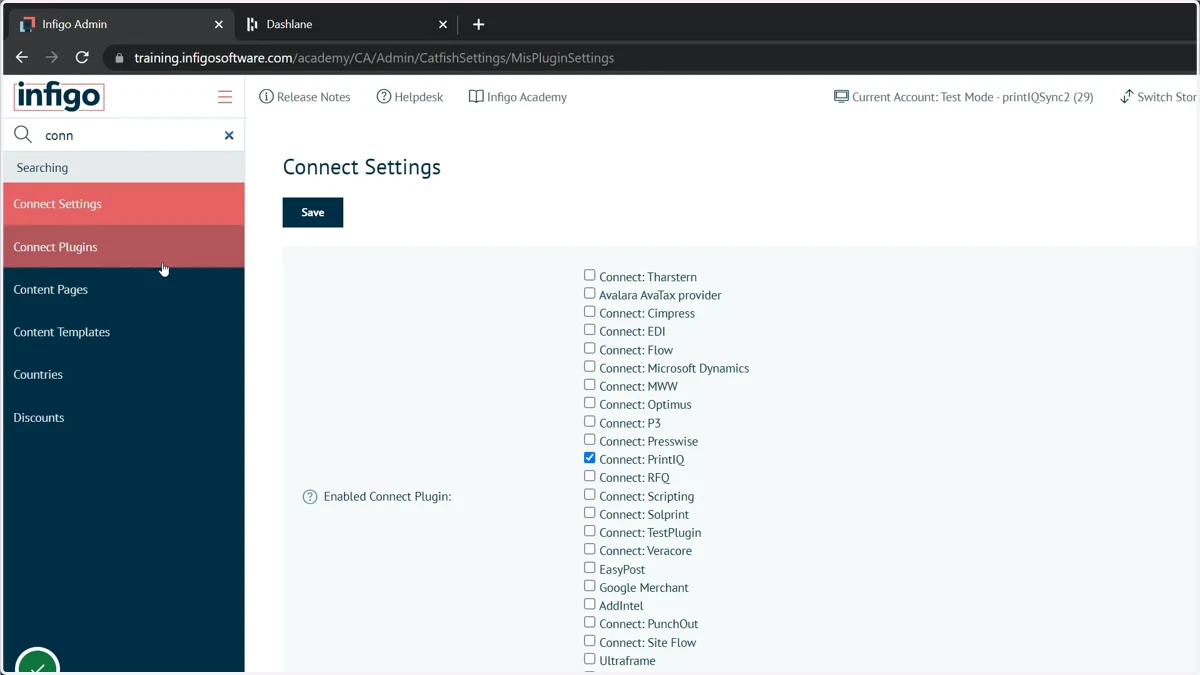Open a new browser tab

click(478, 24)
